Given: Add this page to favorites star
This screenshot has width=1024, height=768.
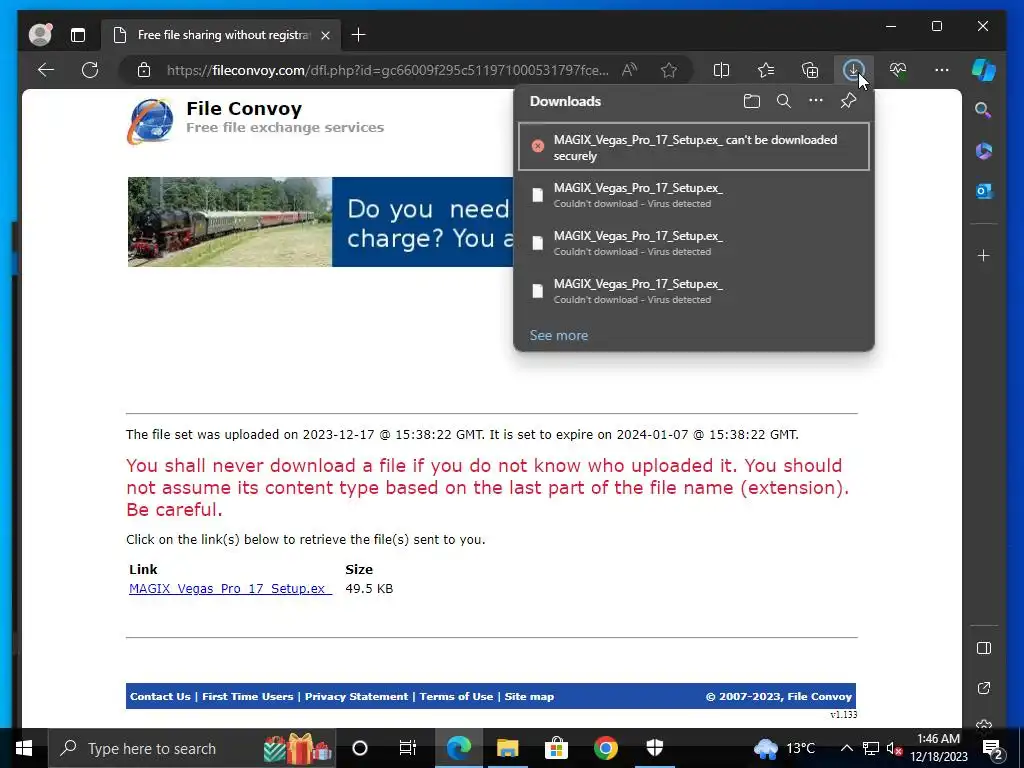Looking at the screenshot, I should click(669, 70).
